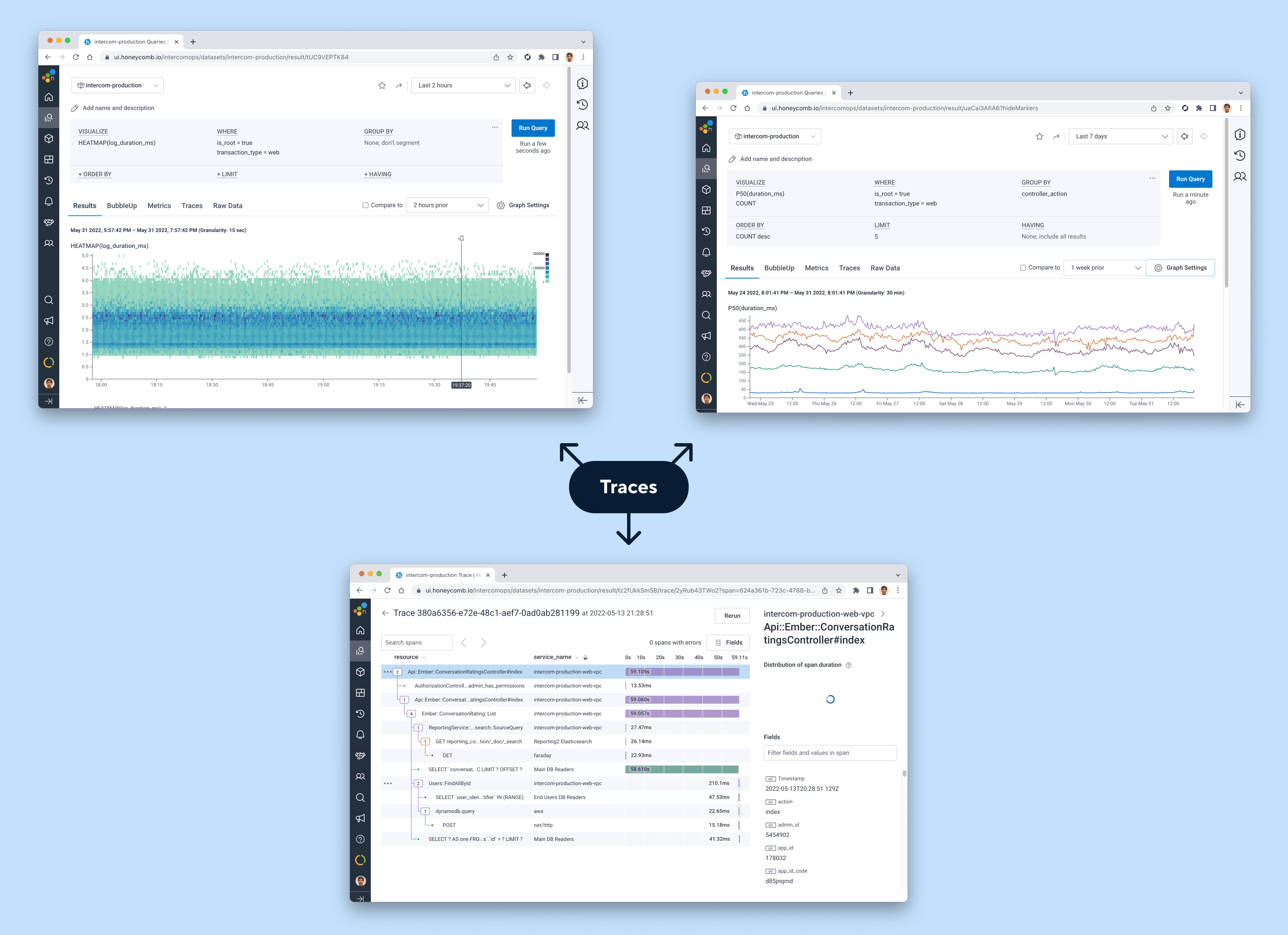Click the share arrow icon in heatmap window
Image resolution: width=1288 pixels, height=935 pixels.
(x=399, y=86)
